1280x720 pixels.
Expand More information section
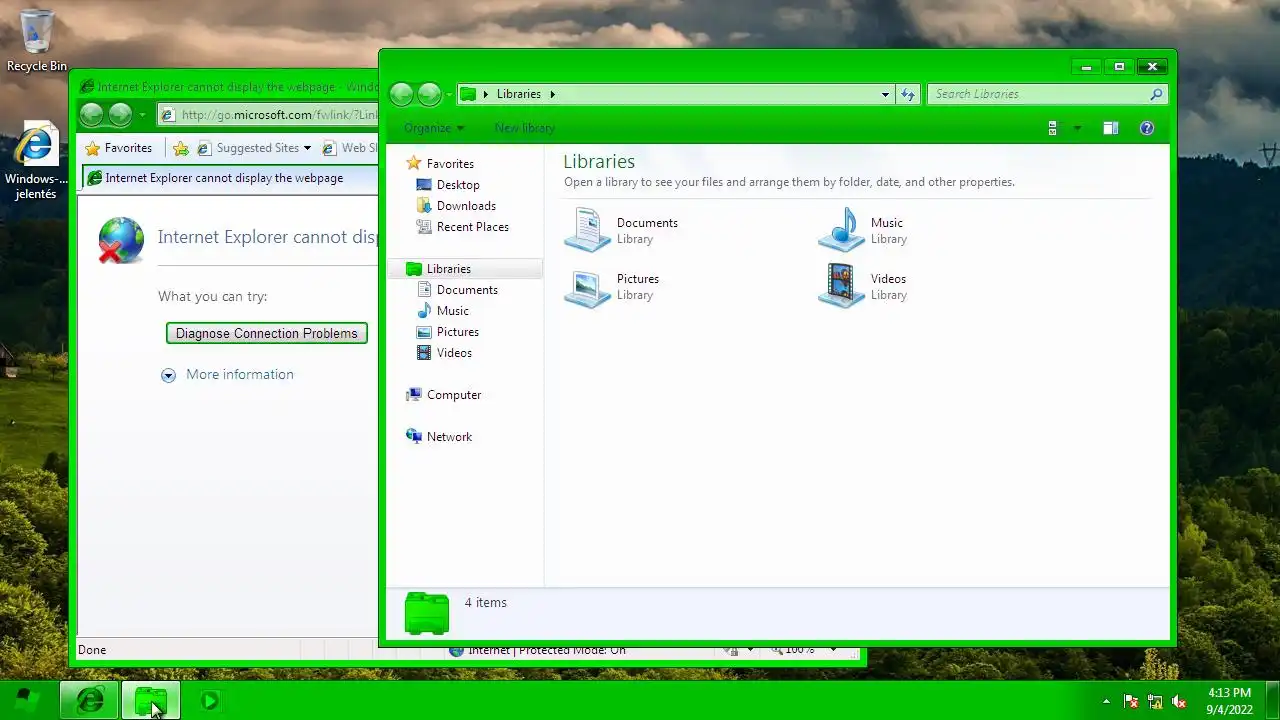[227, 374]
